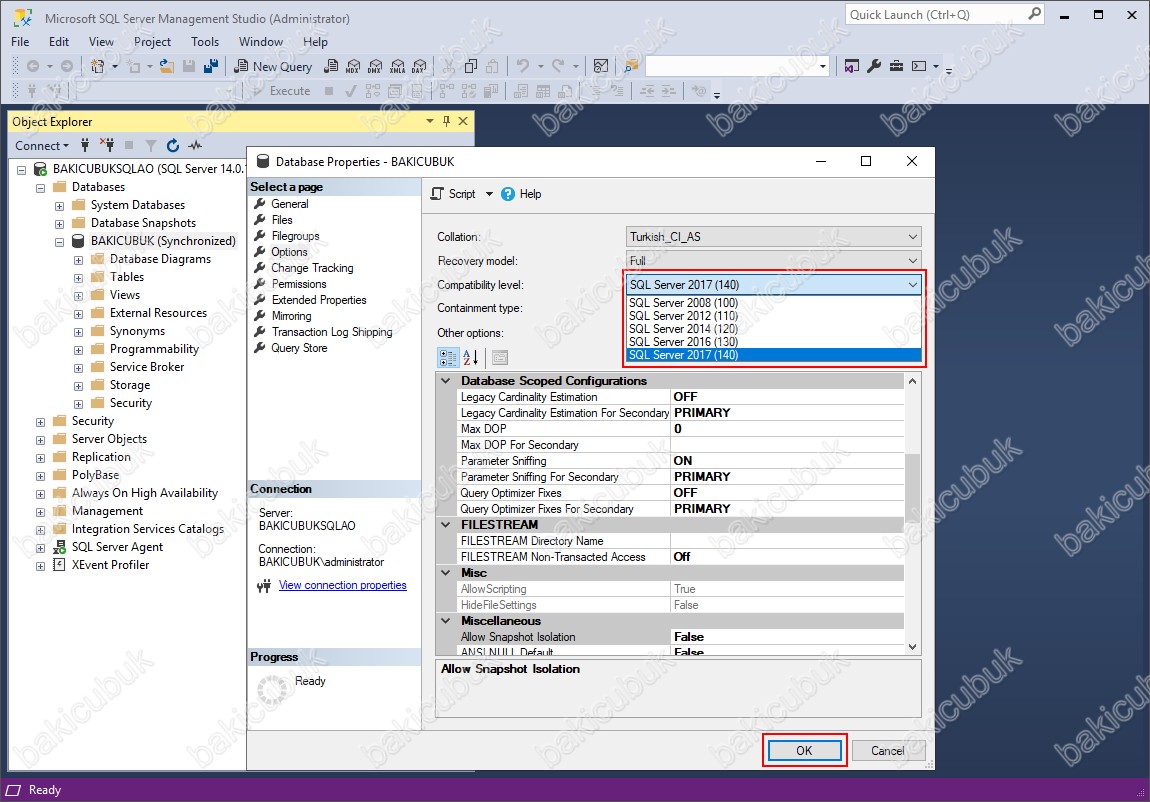Expand the System Databases node
The height and width of the screenshot is (802, 1150).
point(59,206)
